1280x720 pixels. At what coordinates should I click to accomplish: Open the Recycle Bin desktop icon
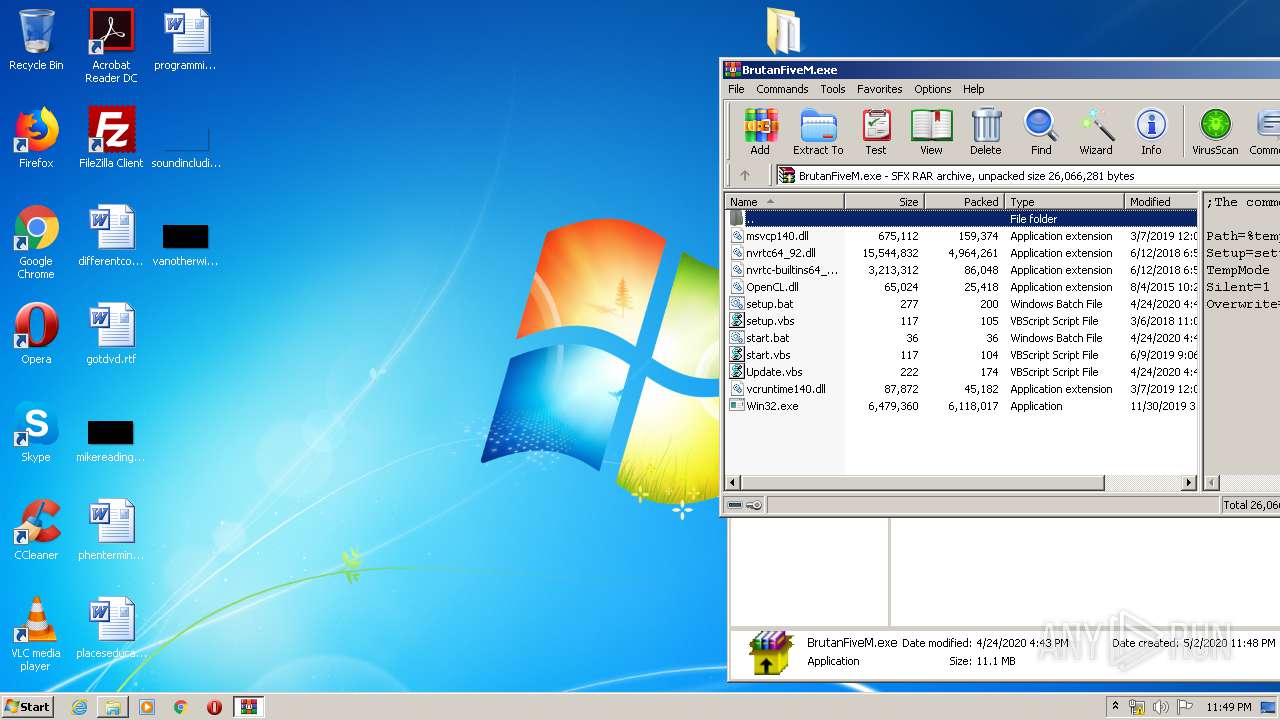coord(36,40)
